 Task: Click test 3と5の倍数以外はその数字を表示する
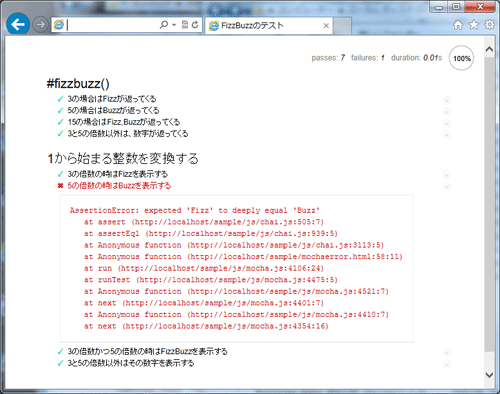coord(131,363)
